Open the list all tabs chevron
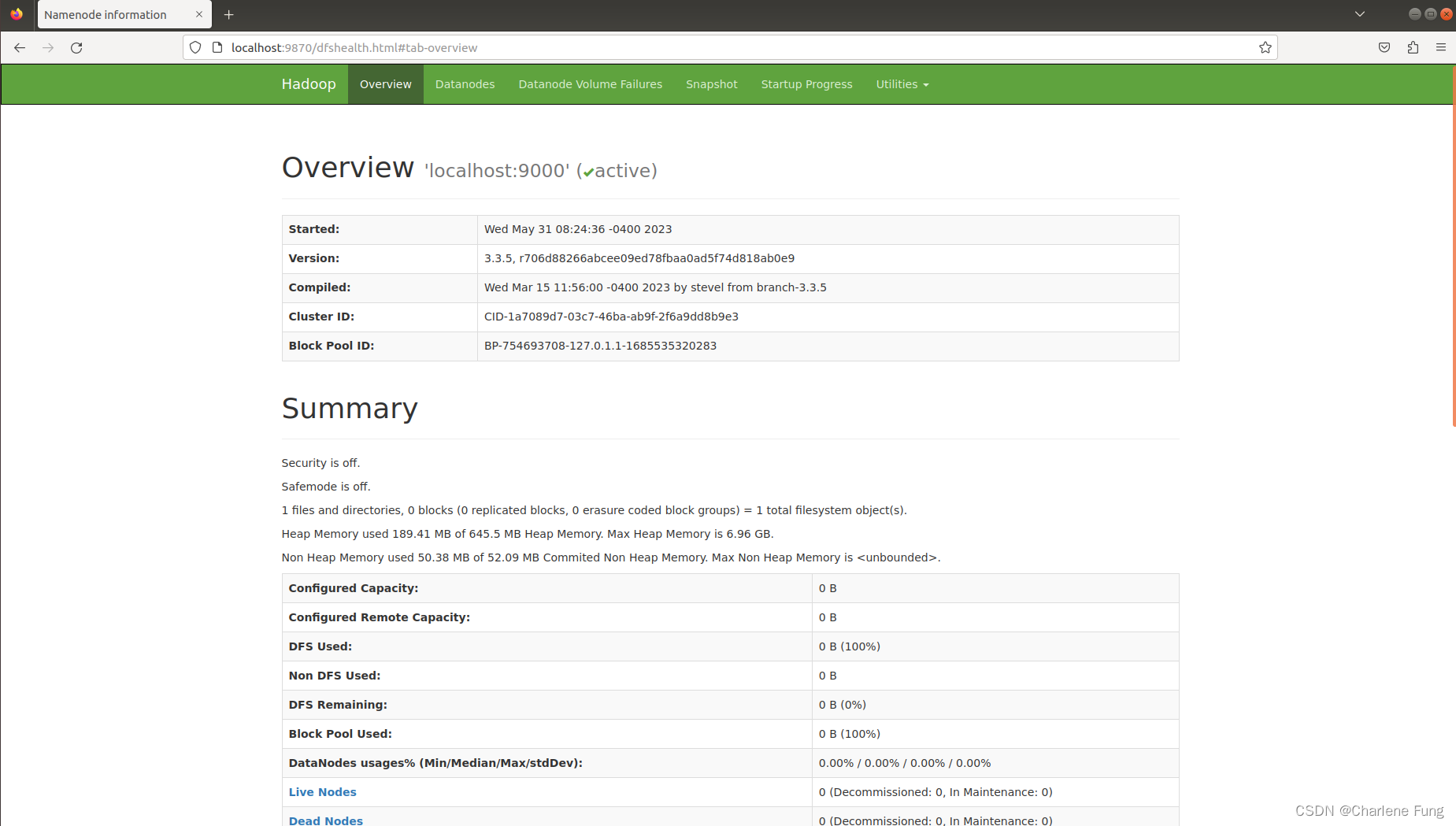Image resolution: width=1456 pixels, height=826 pixels. [x=1360, y=14]
